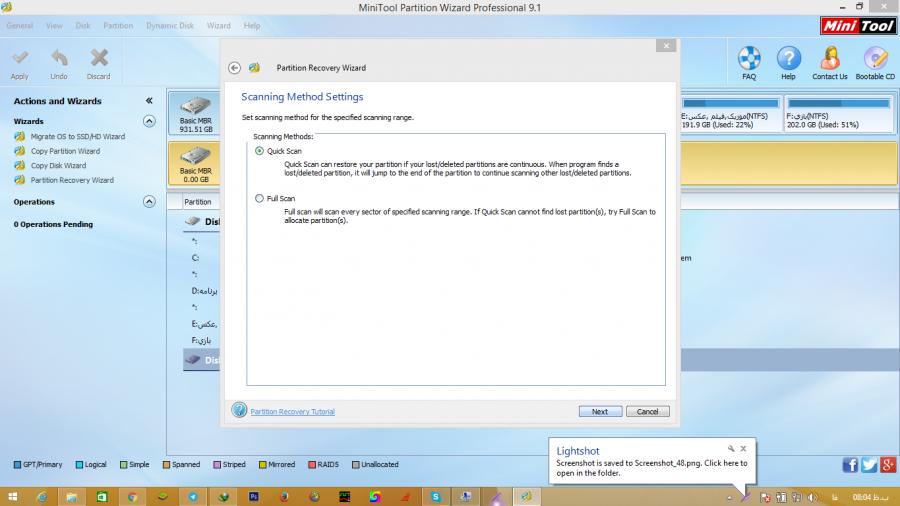Click the back arrow in wizard dialog
Screen dimensions: 900x506
click(x=234, y=68)
